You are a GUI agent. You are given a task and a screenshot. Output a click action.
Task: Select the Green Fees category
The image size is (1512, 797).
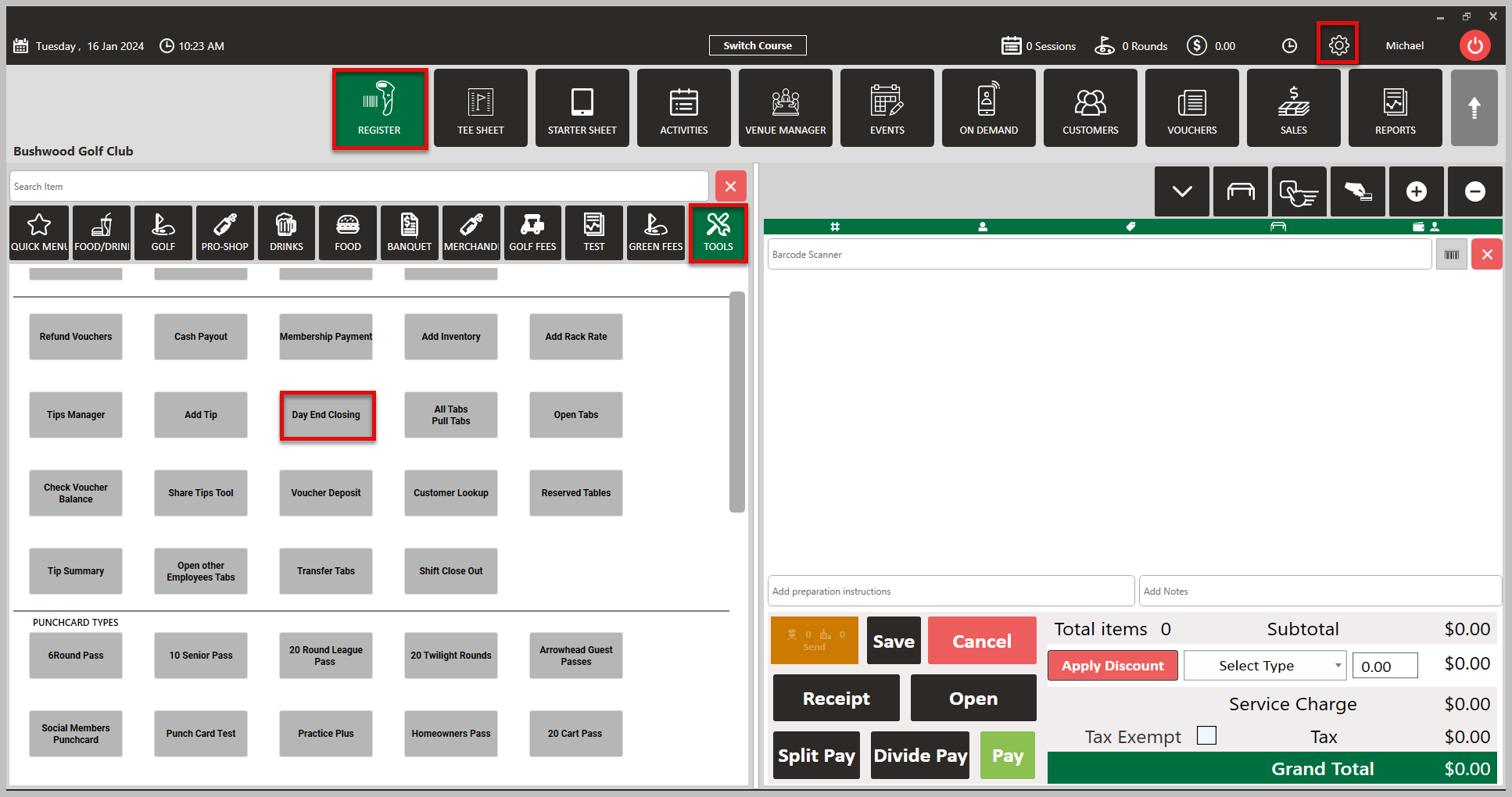pos(656,233)
